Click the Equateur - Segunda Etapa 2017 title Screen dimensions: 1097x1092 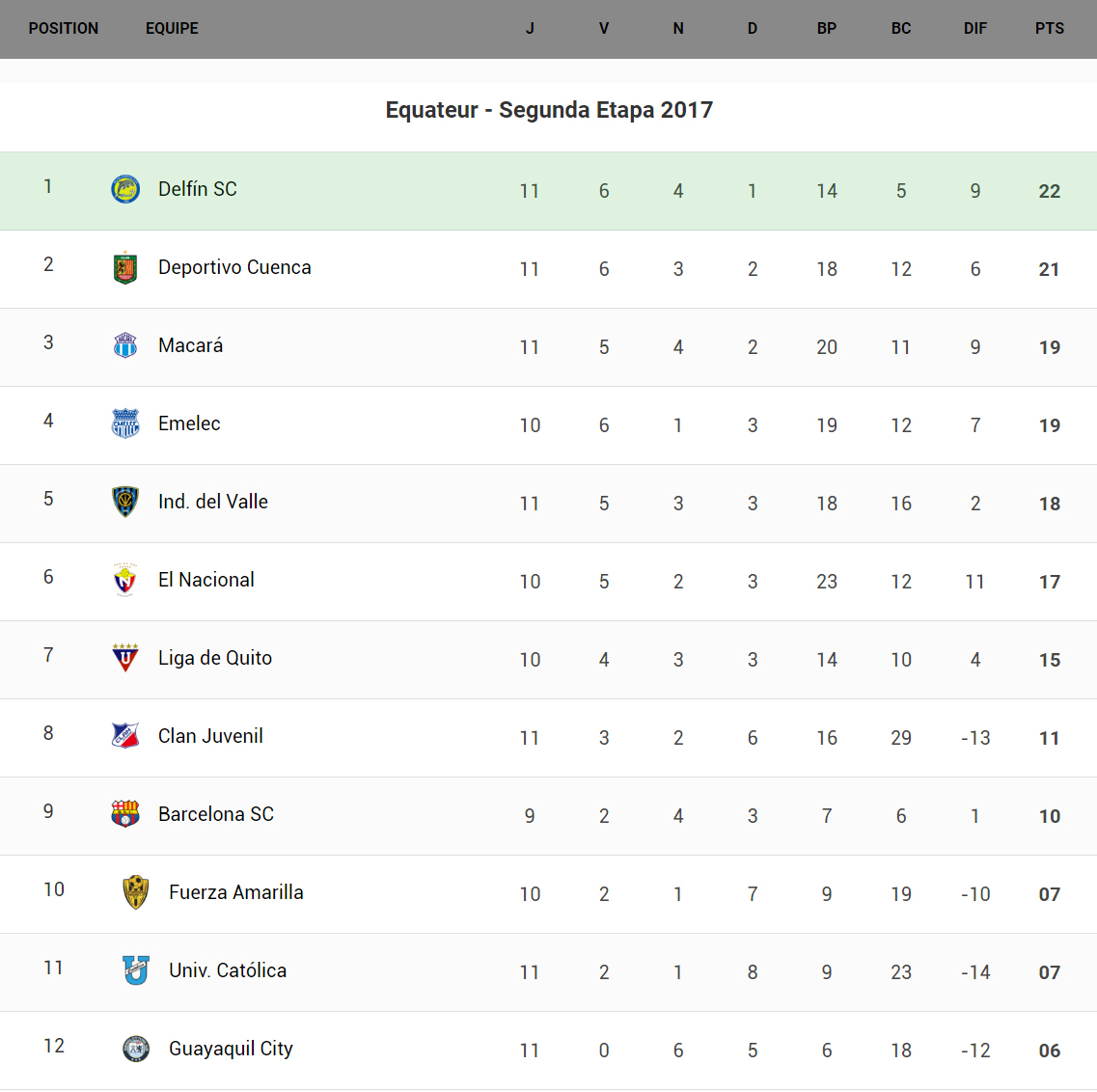pos(549,110)
